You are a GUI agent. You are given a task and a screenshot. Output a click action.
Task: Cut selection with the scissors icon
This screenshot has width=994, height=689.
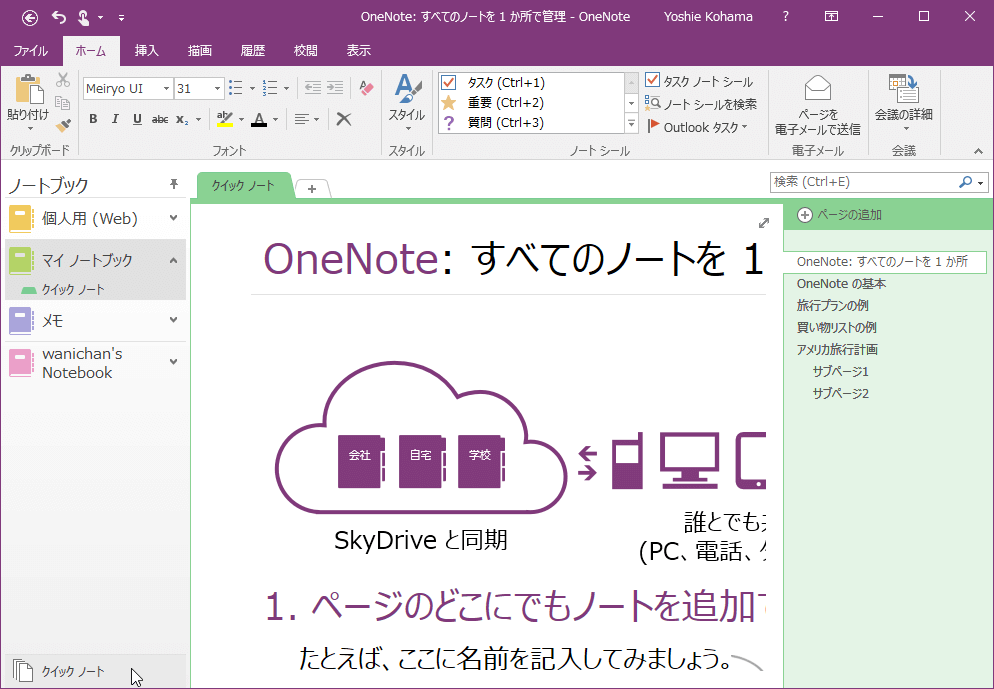tap(63, 80)
